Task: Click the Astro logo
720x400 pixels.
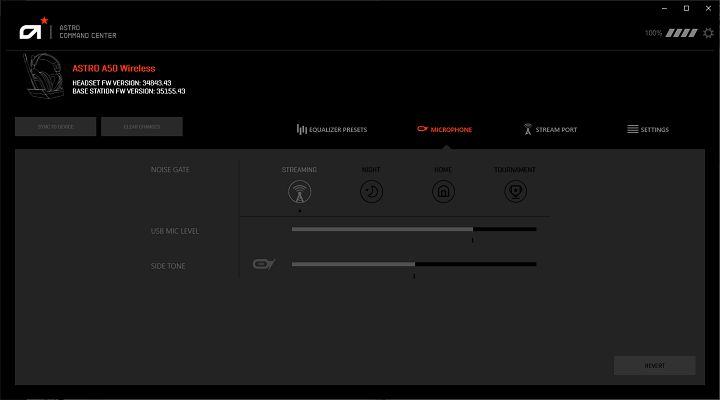Action: 34,28
